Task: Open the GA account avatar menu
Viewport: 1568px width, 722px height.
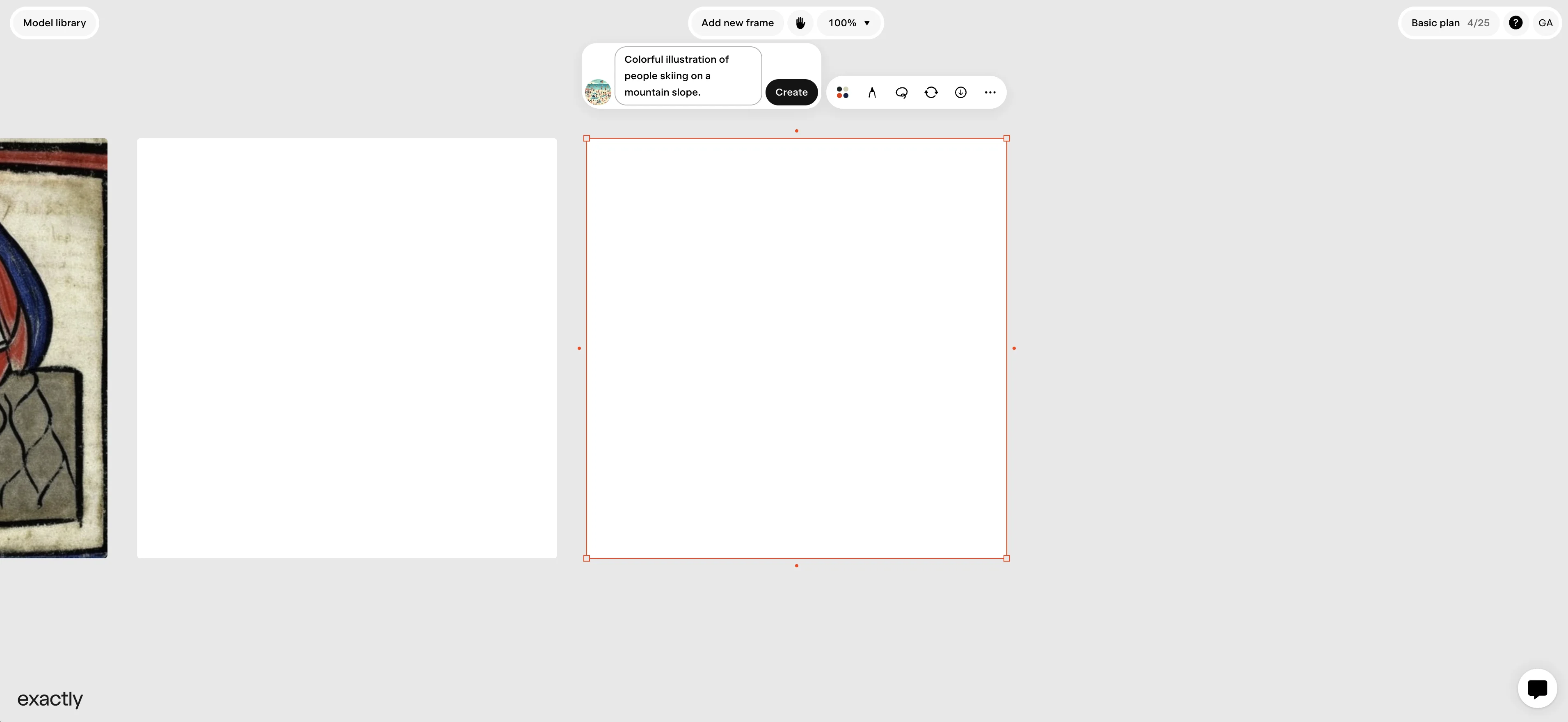Action: 1545,23
